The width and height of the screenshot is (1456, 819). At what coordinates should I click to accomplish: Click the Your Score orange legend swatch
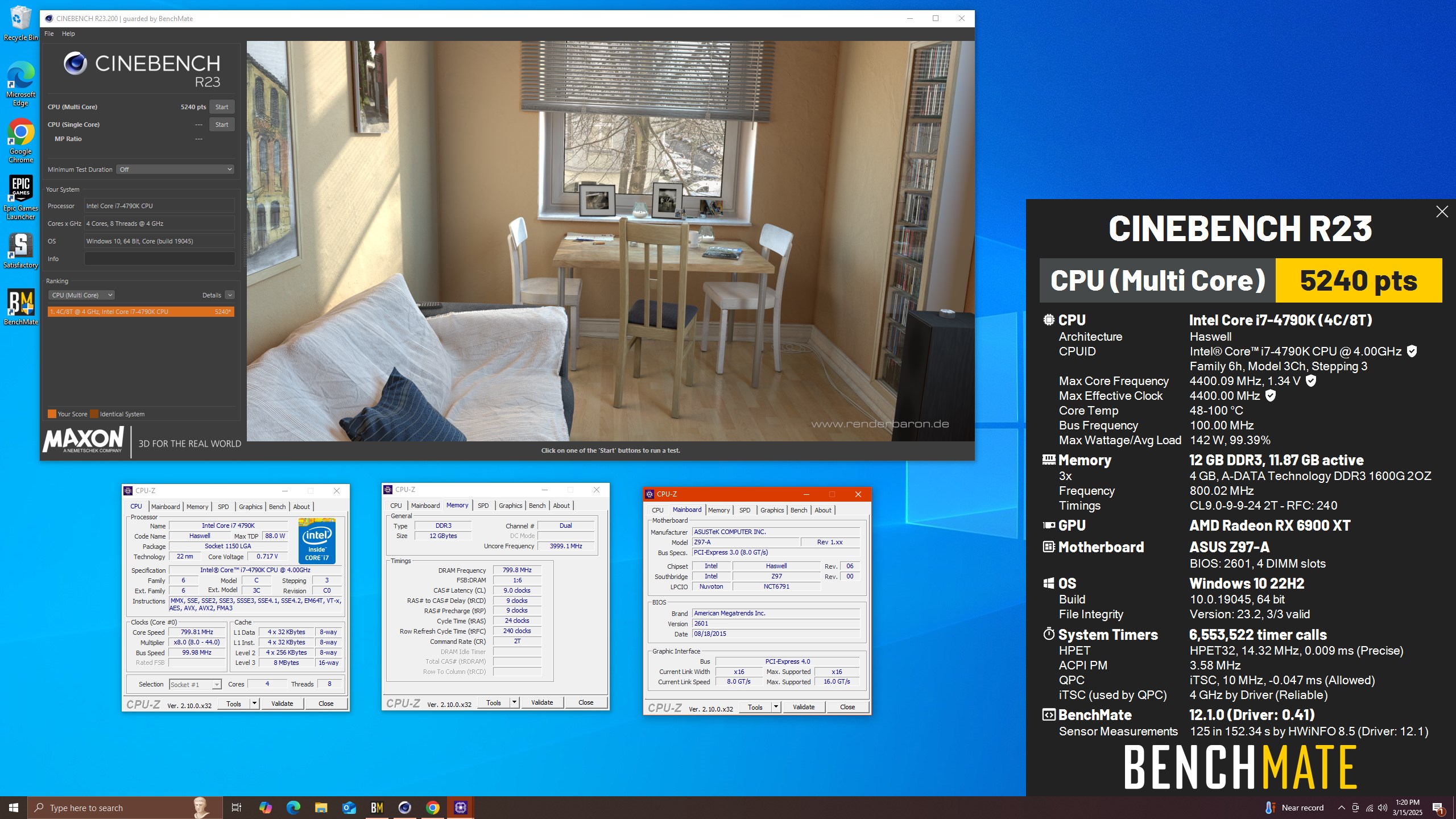pyautogui.click(x=52, y=414)
